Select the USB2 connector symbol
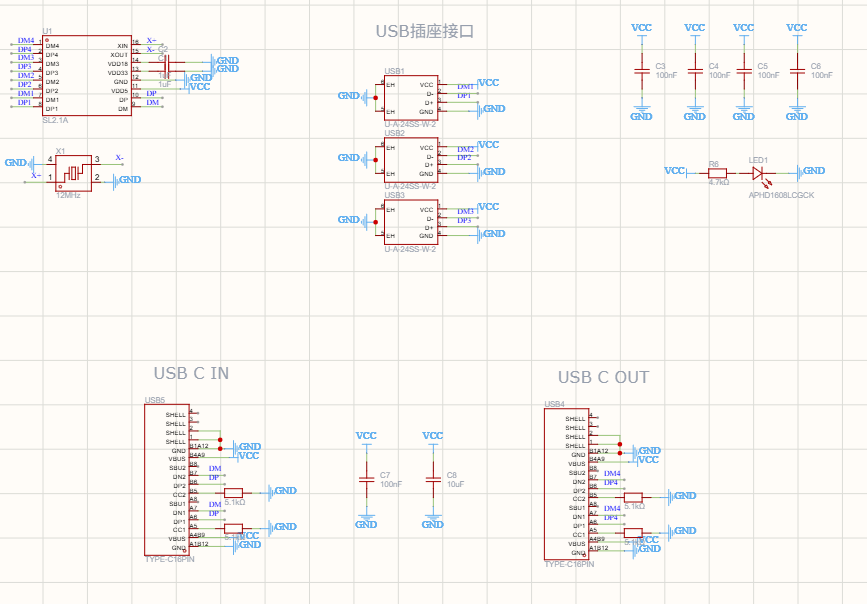The height and width of the screenshot is (604, 867). 411,160
